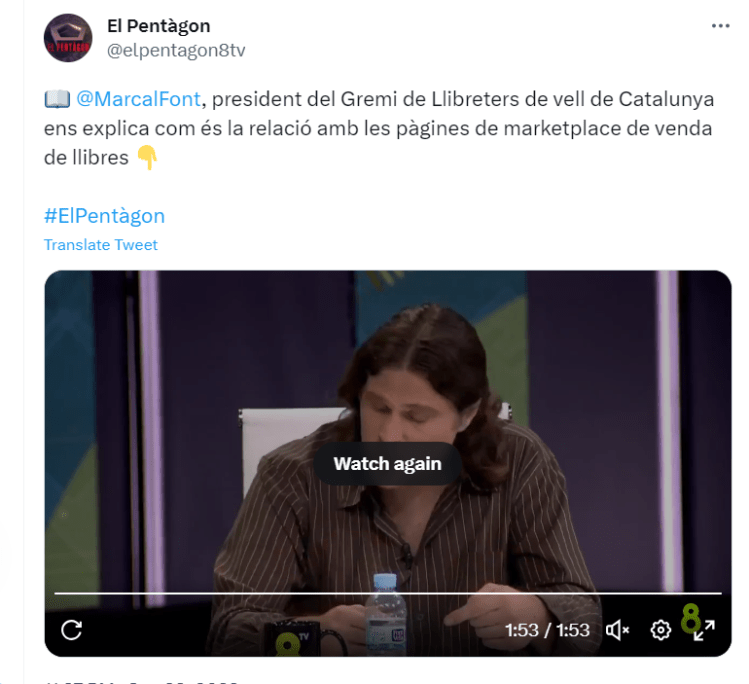
Task: Open the #ElPentàgon hashtag
Action: pyautogui.click(x=105, y=216)
